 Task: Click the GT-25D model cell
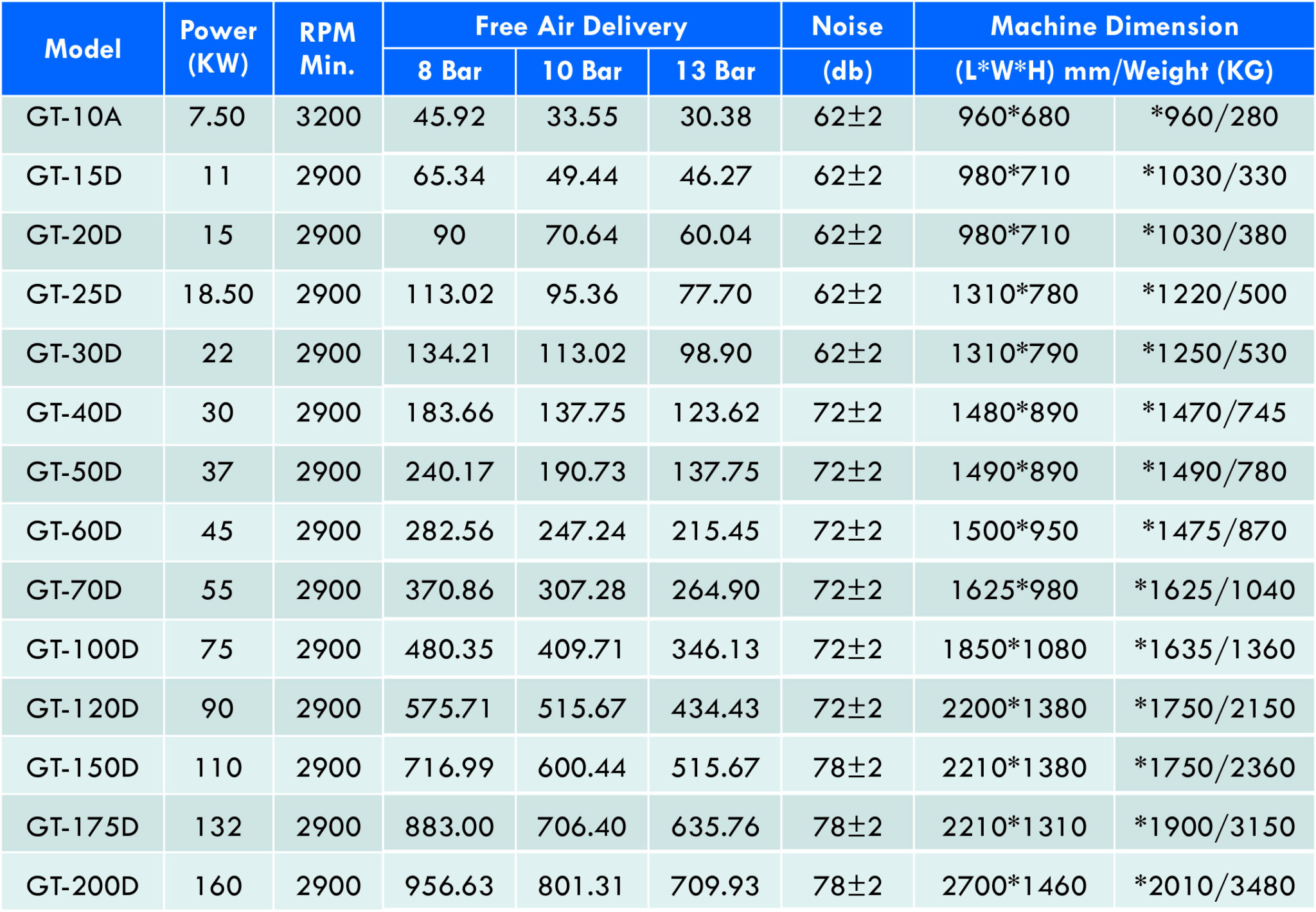point(75,294)
